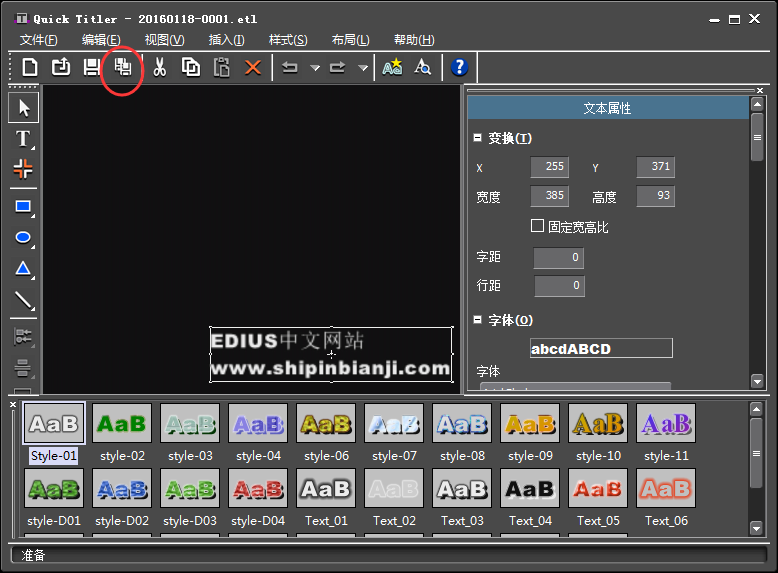Click the Delete red X icon
The image size is (778, 573).
point(253,67)
